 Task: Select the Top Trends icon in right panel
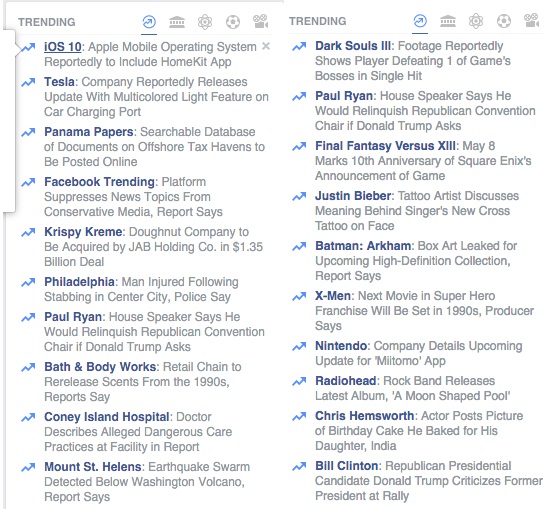point(420,21)
